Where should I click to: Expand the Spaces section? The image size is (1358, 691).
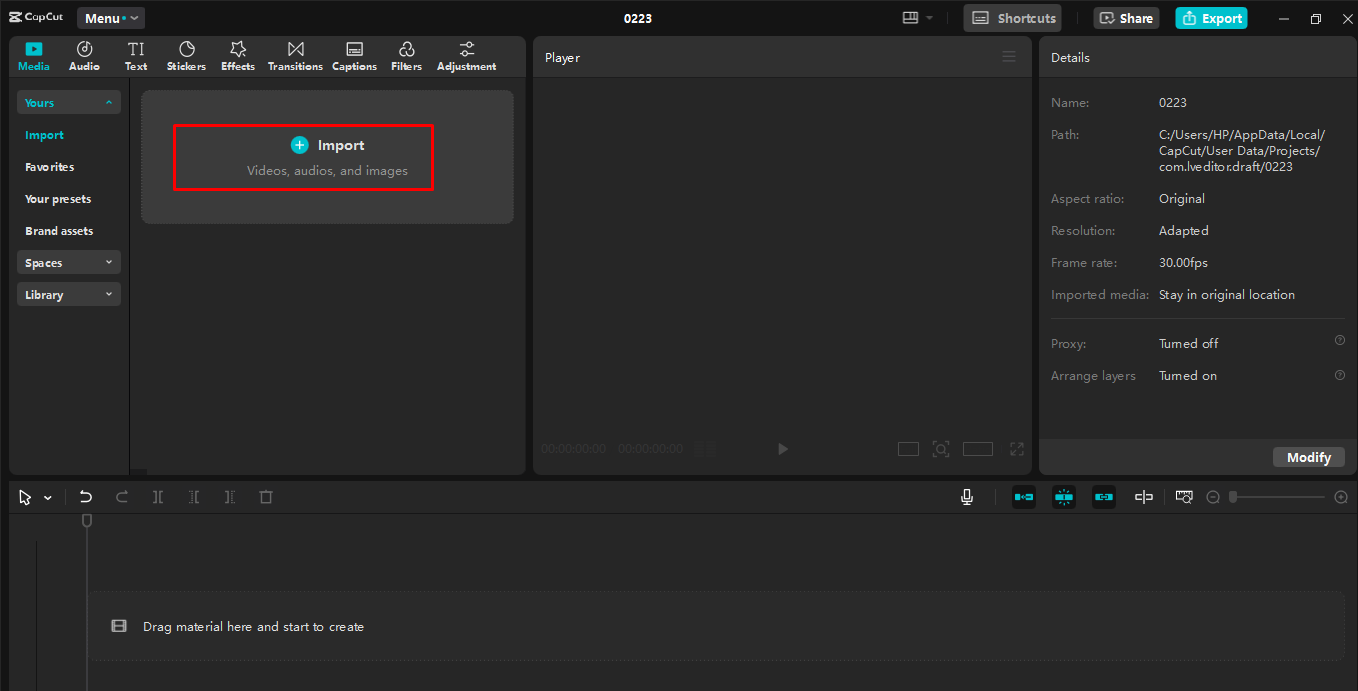click(68, 263)
